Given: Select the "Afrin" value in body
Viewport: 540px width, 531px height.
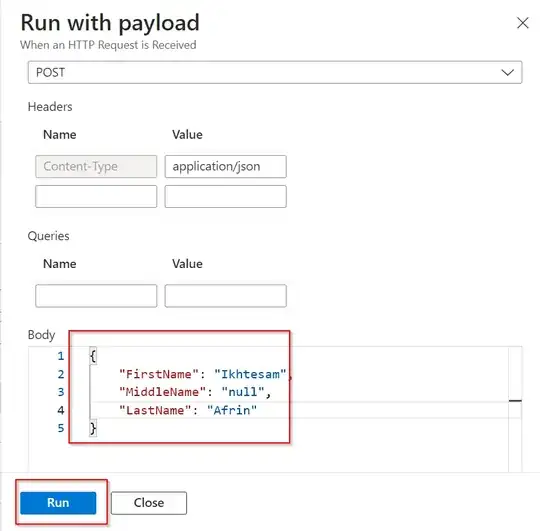Looking at the screenshot, I should pos(232,410).
